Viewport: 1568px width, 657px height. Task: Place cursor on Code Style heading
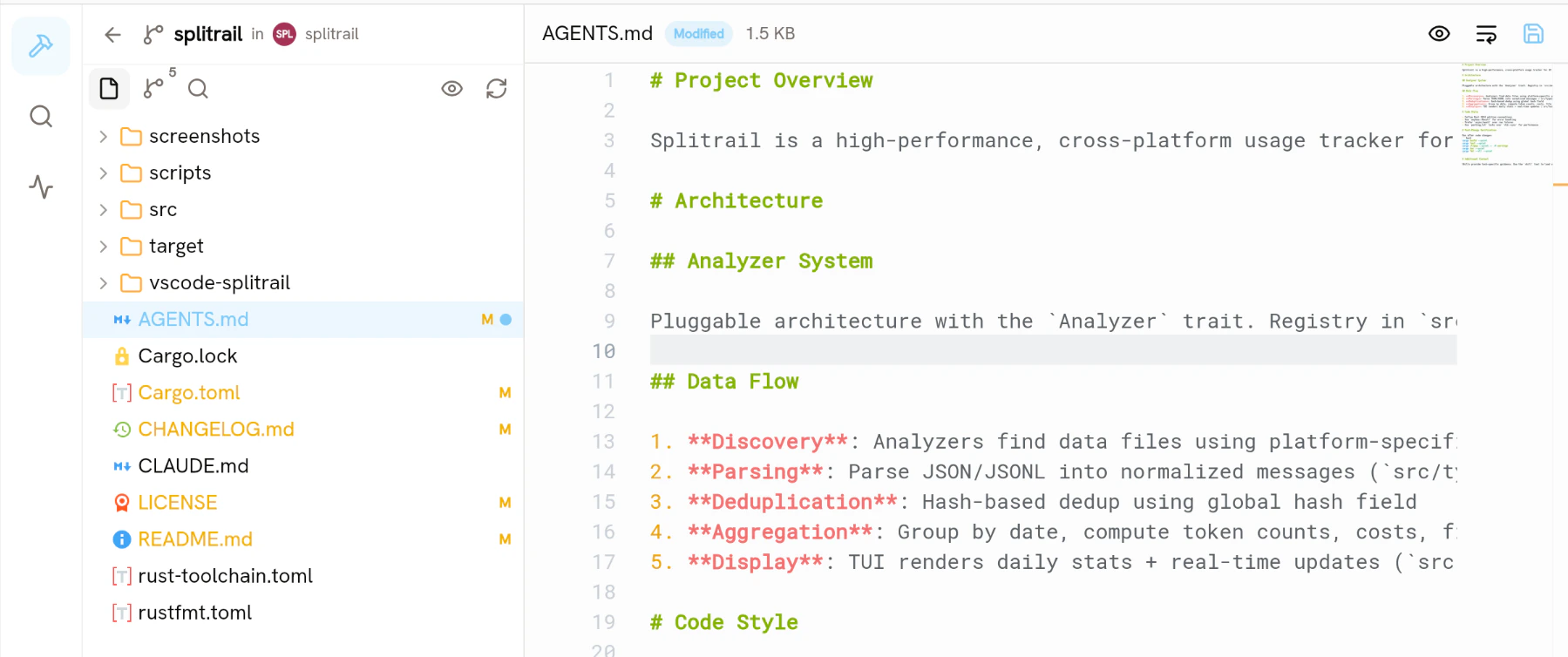pos(724,622)
